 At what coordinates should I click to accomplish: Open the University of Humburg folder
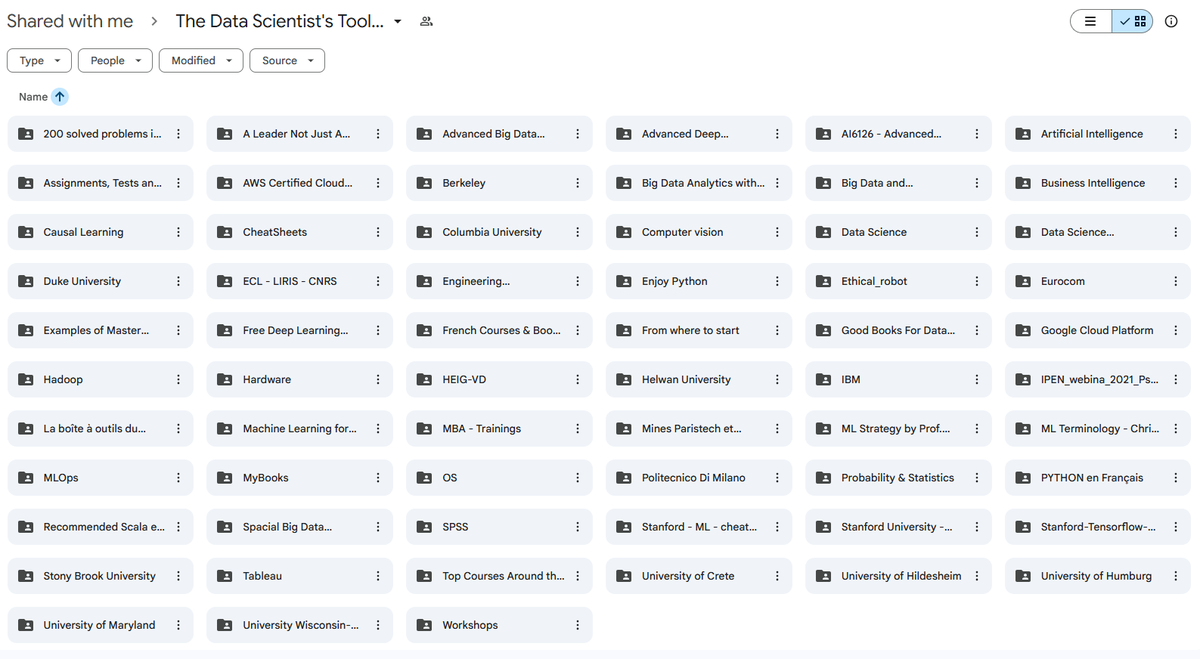1098,576
